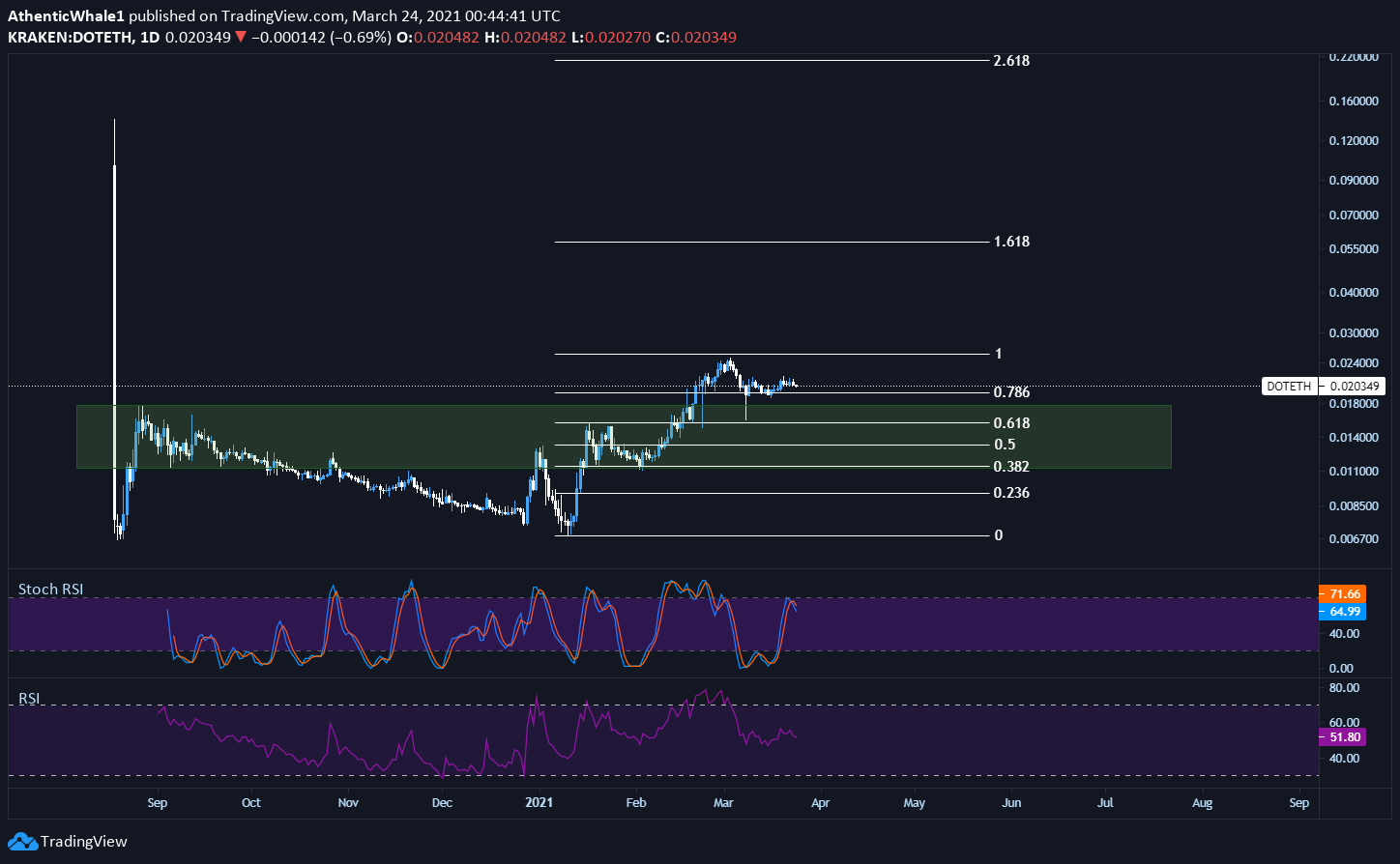Click the red down-arrow change indicator
The image size is (1400, 864).
[x=241, y=38]
